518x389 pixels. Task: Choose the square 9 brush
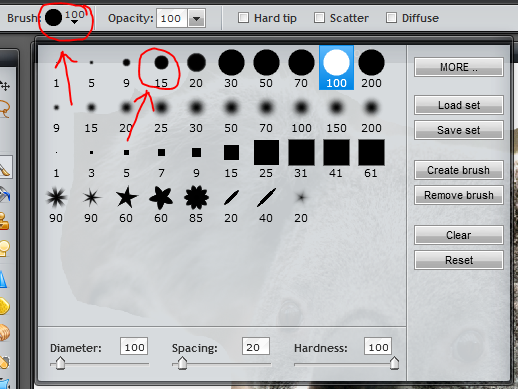pyautogui.click(x=196, y=158)
